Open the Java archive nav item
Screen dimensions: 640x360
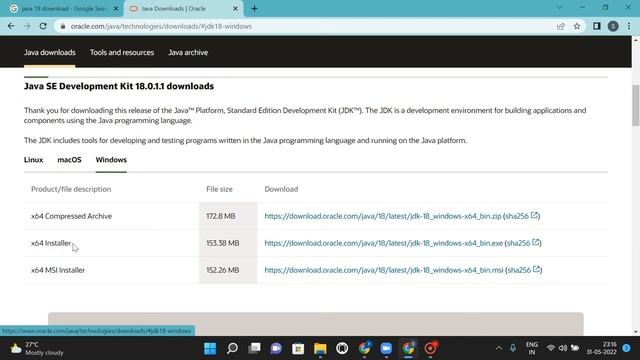[188, 52]
